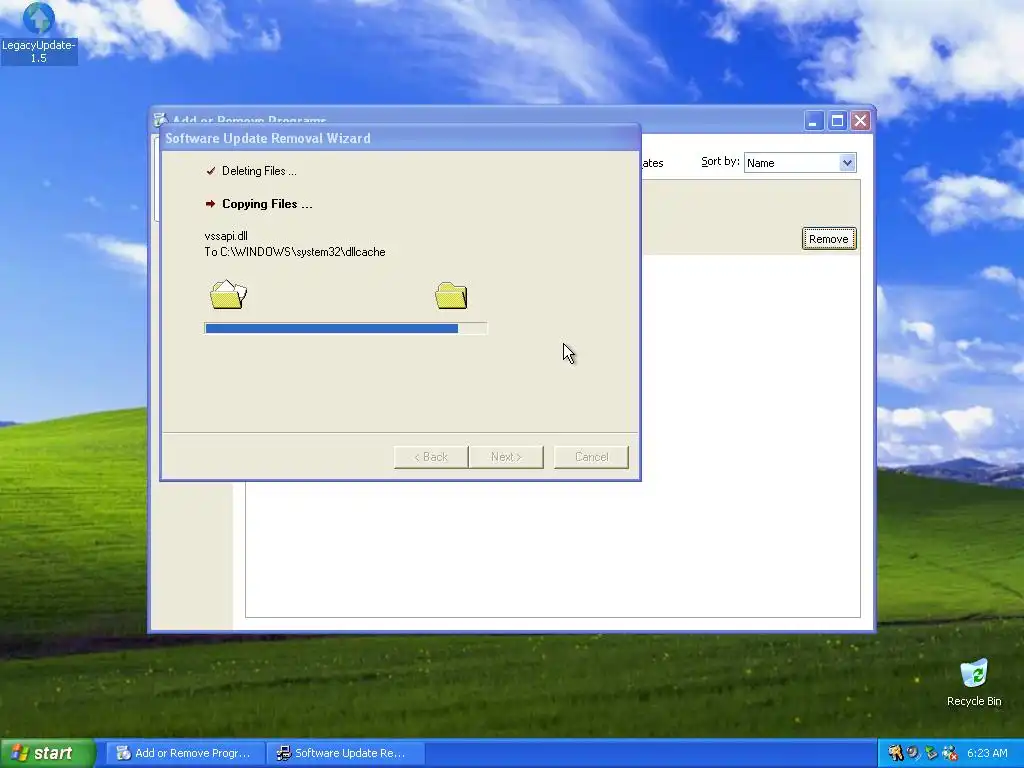Click the checkmark beside Deleting Files
1024x768 pixels.
(210, 171)
